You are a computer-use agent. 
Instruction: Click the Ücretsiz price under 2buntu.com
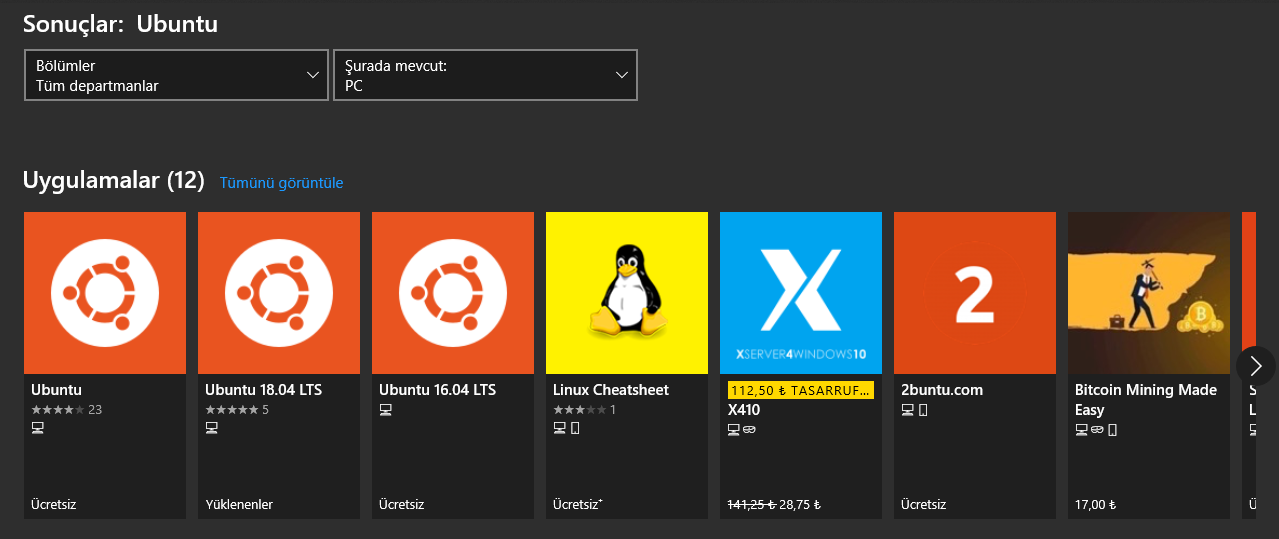923,505
